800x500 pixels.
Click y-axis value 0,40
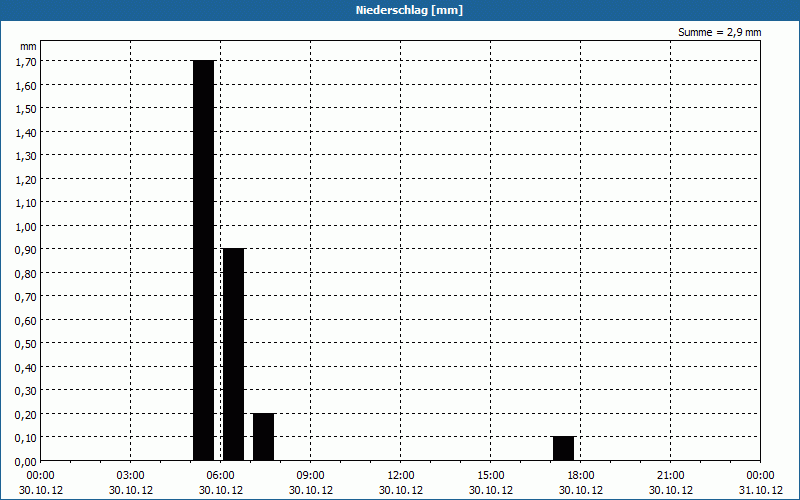click(x=26, y=367)
